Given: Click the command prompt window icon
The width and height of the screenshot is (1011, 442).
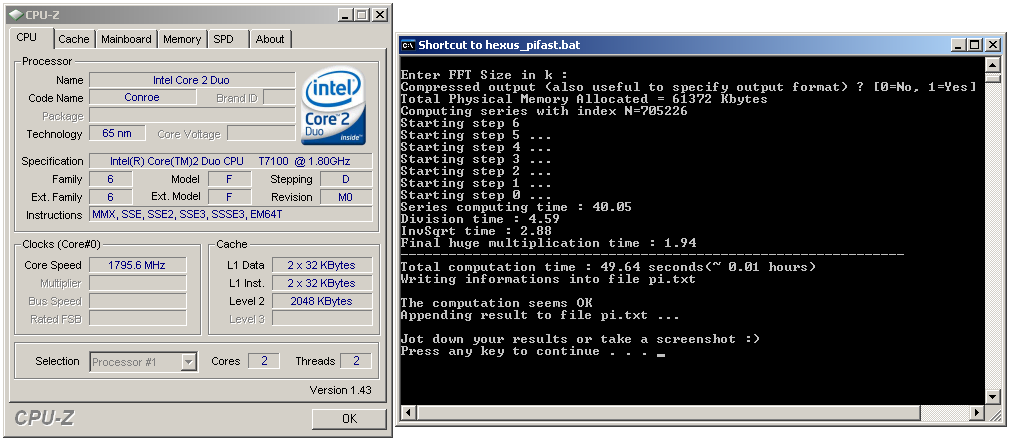Looking at the screenshot, I should coord(407,45).
